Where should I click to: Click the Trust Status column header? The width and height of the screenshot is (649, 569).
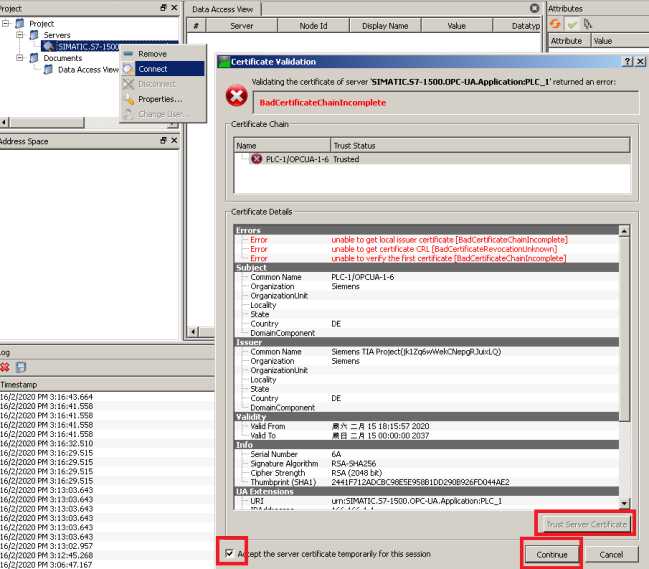[x=480, y=146]
